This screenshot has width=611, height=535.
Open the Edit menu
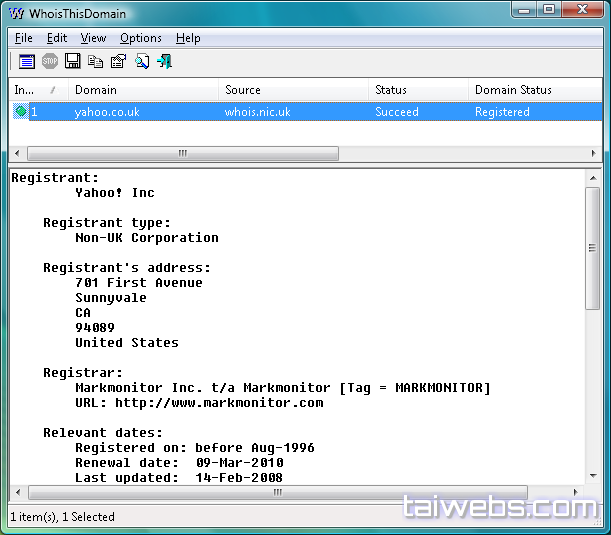click(57, 38)
